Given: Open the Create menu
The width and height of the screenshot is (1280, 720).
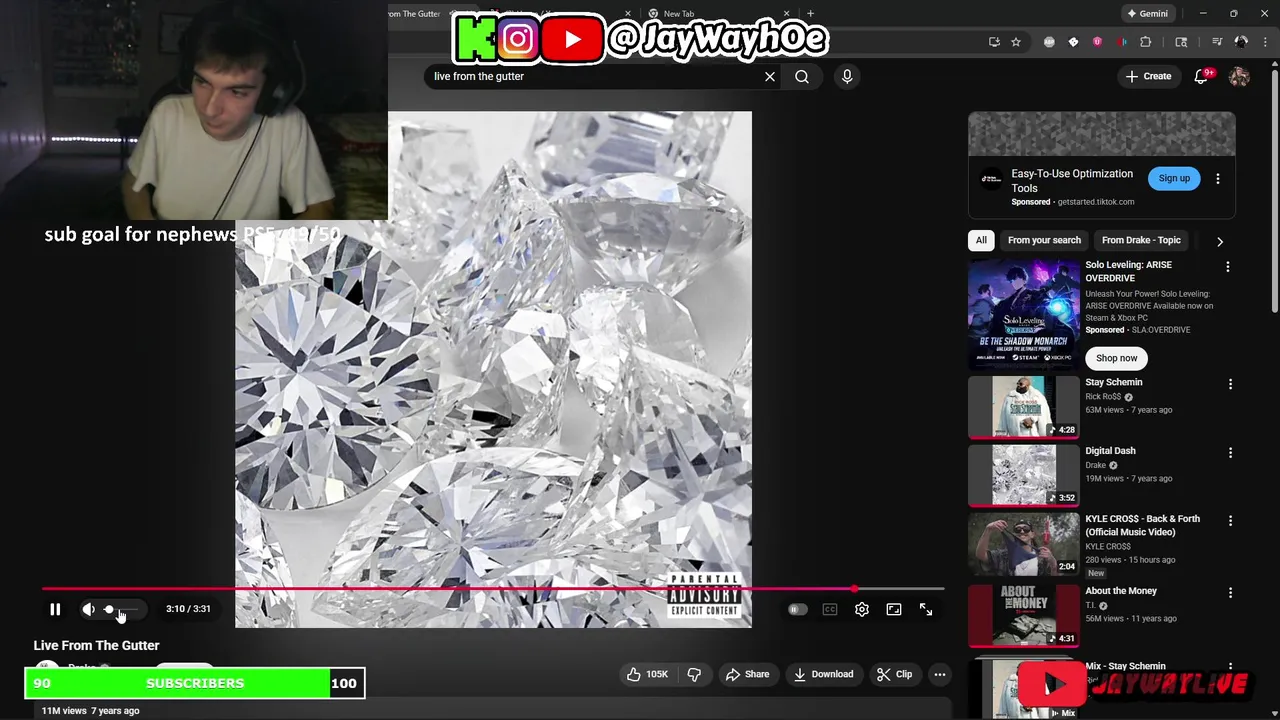Looking at the screenshot, I should (x=1148, y=76).
